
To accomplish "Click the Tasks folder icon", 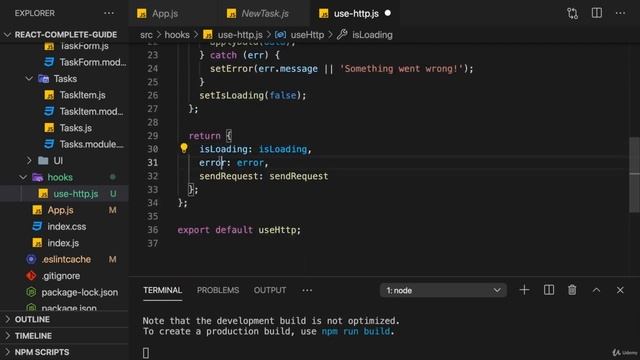I will tap(43, 78).
